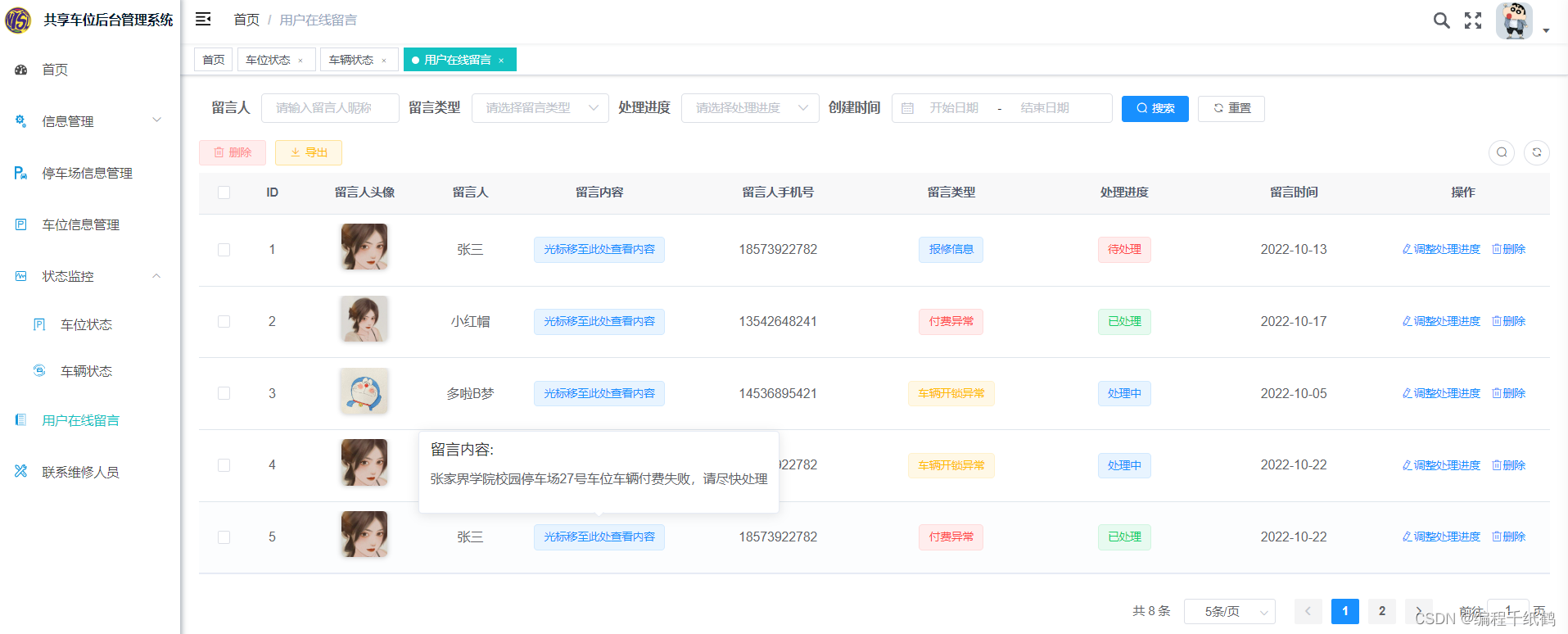Adjust processing progress for ID 1
Screen dimensions: 1568x634
(1441, 249)
